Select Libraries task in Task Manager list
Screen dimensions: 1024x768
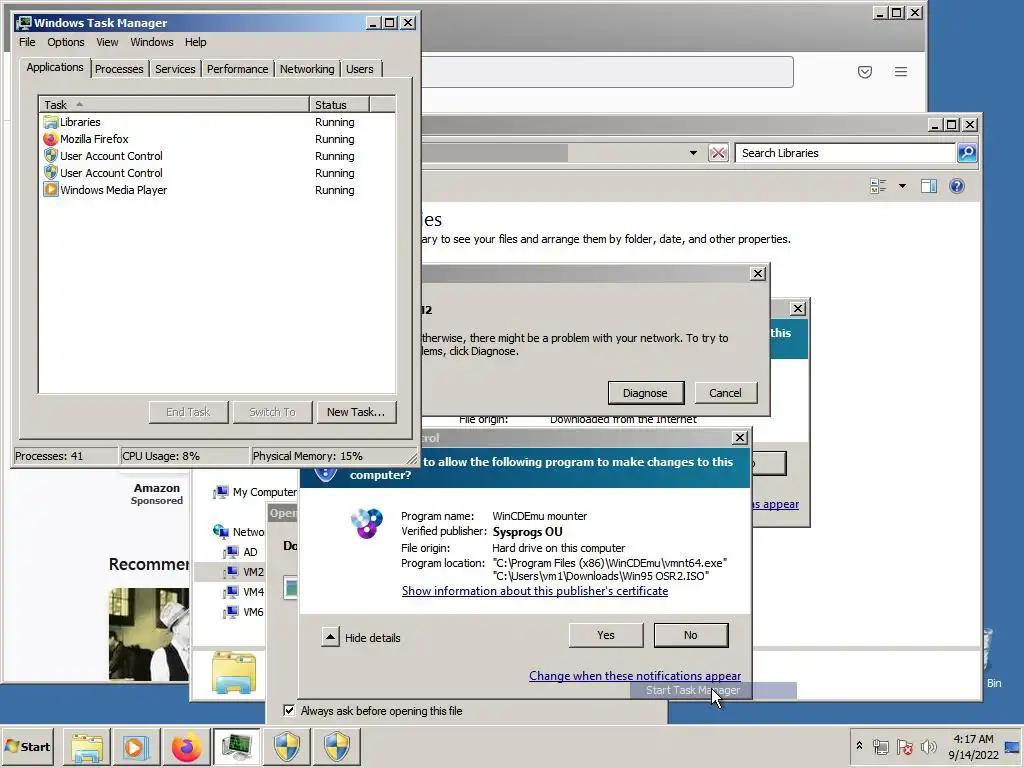point(217,122)
